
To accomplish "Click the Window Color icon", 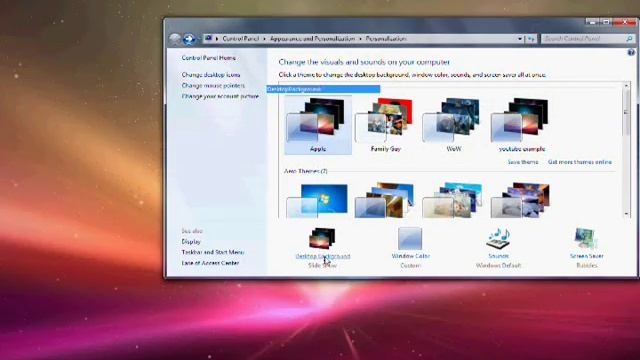I will 410,238.
